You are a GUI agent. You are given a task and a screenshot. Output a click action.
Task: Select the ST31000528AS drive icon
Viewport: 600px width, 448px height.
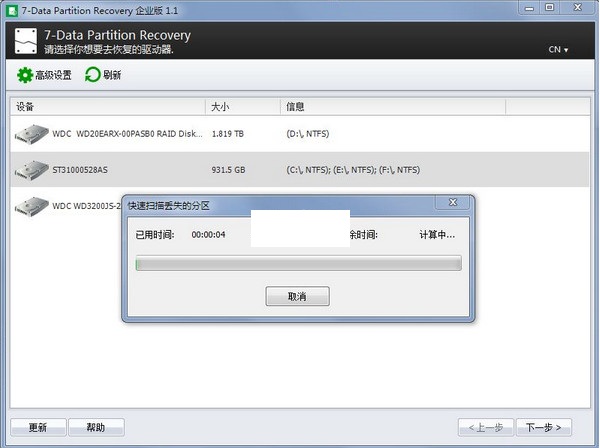pos(32,170)
